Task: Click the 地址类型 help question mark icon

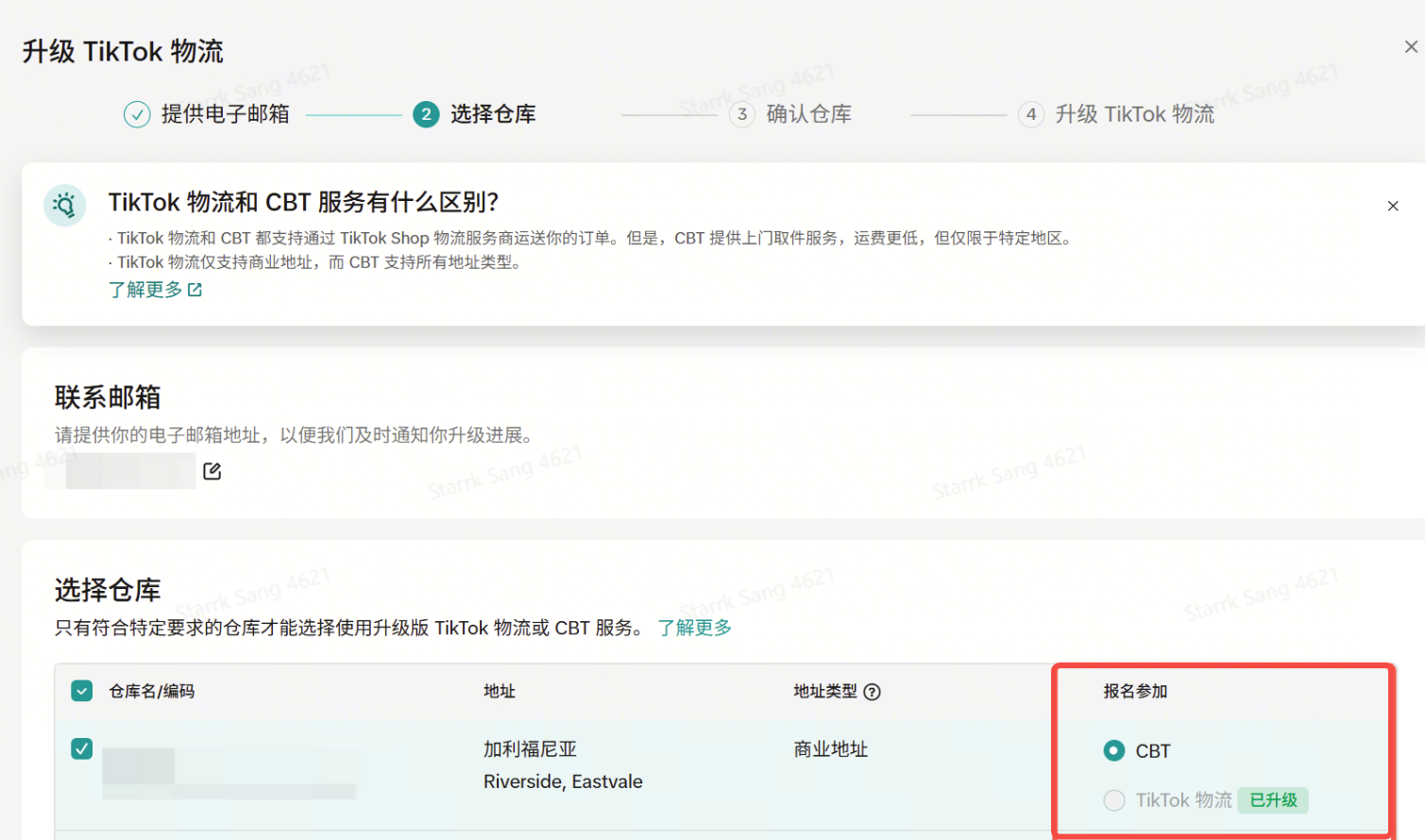Action: tap(873, 692)
